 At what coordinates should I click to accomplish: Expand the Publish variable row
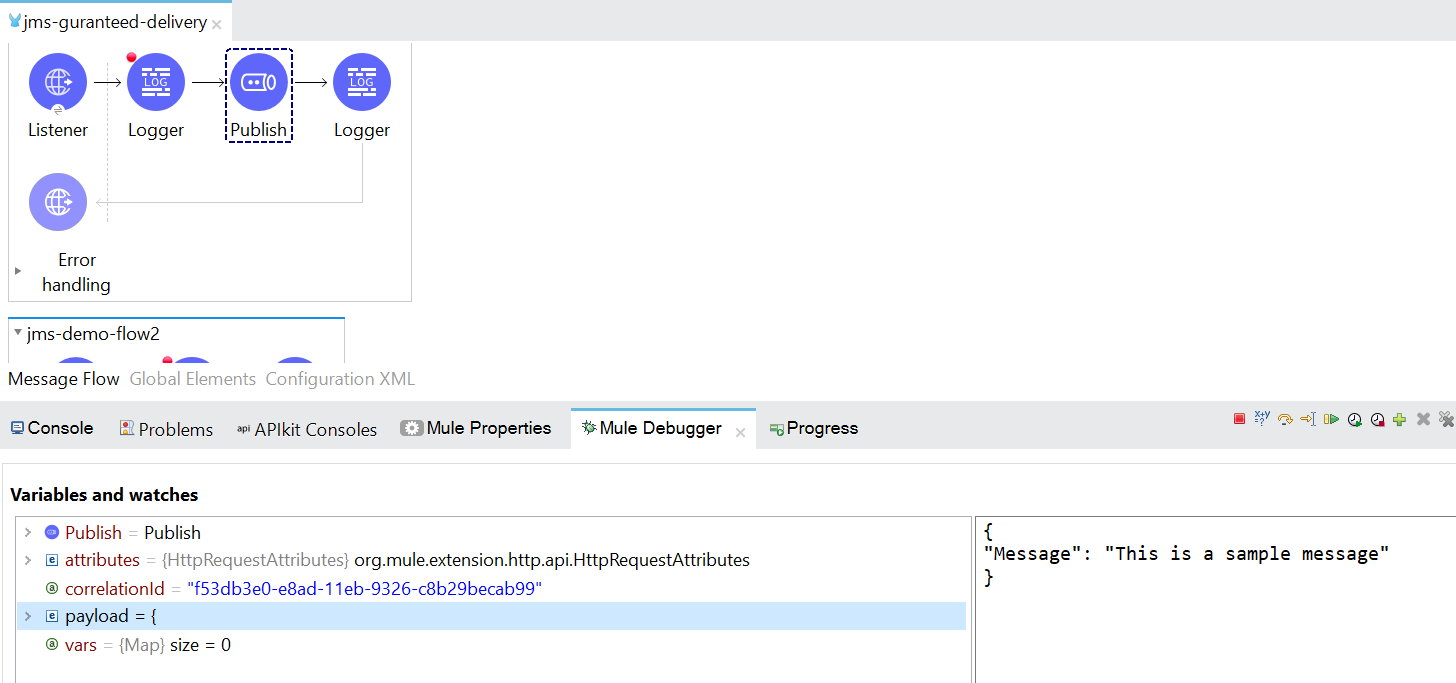28,533
